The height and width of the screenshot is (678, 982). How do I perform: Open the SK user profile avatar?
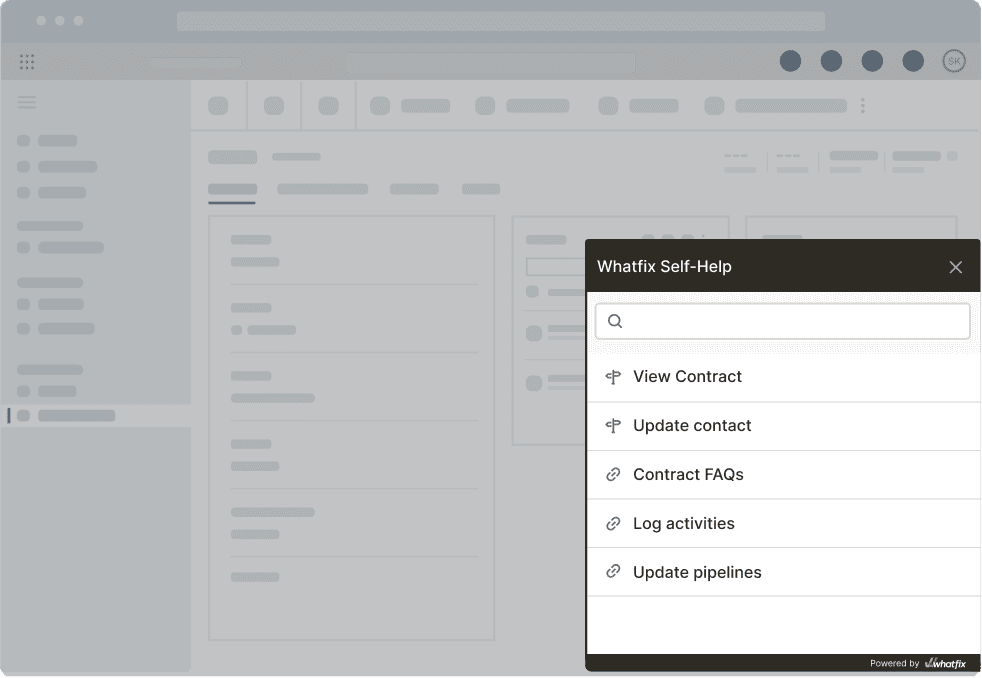coord(953,62)
